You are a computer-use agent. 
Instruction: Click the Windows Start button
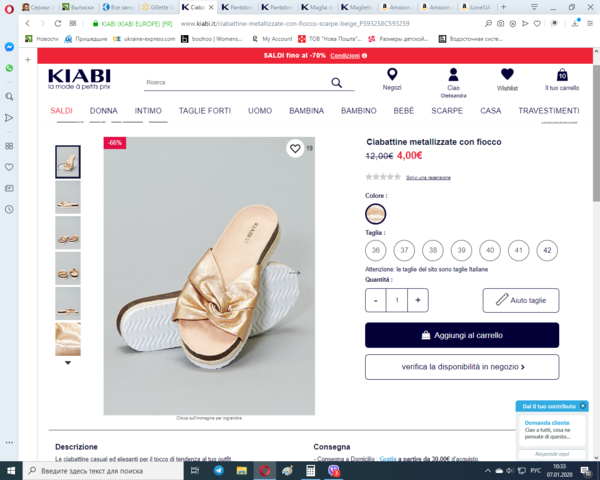coord(11,470)
